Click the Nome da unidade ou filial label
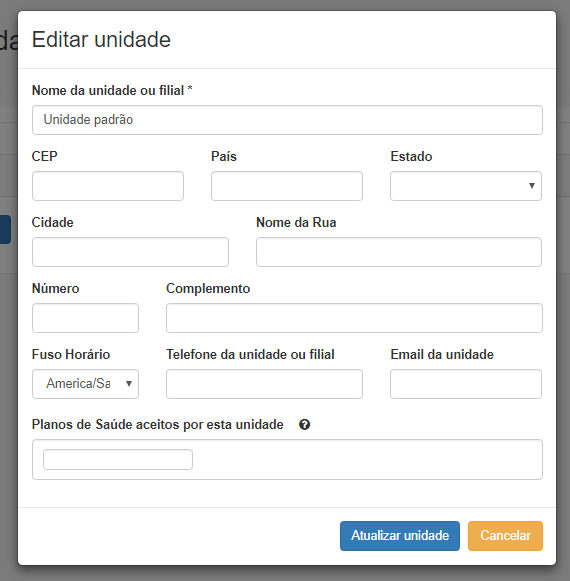 tap(112, 90)
